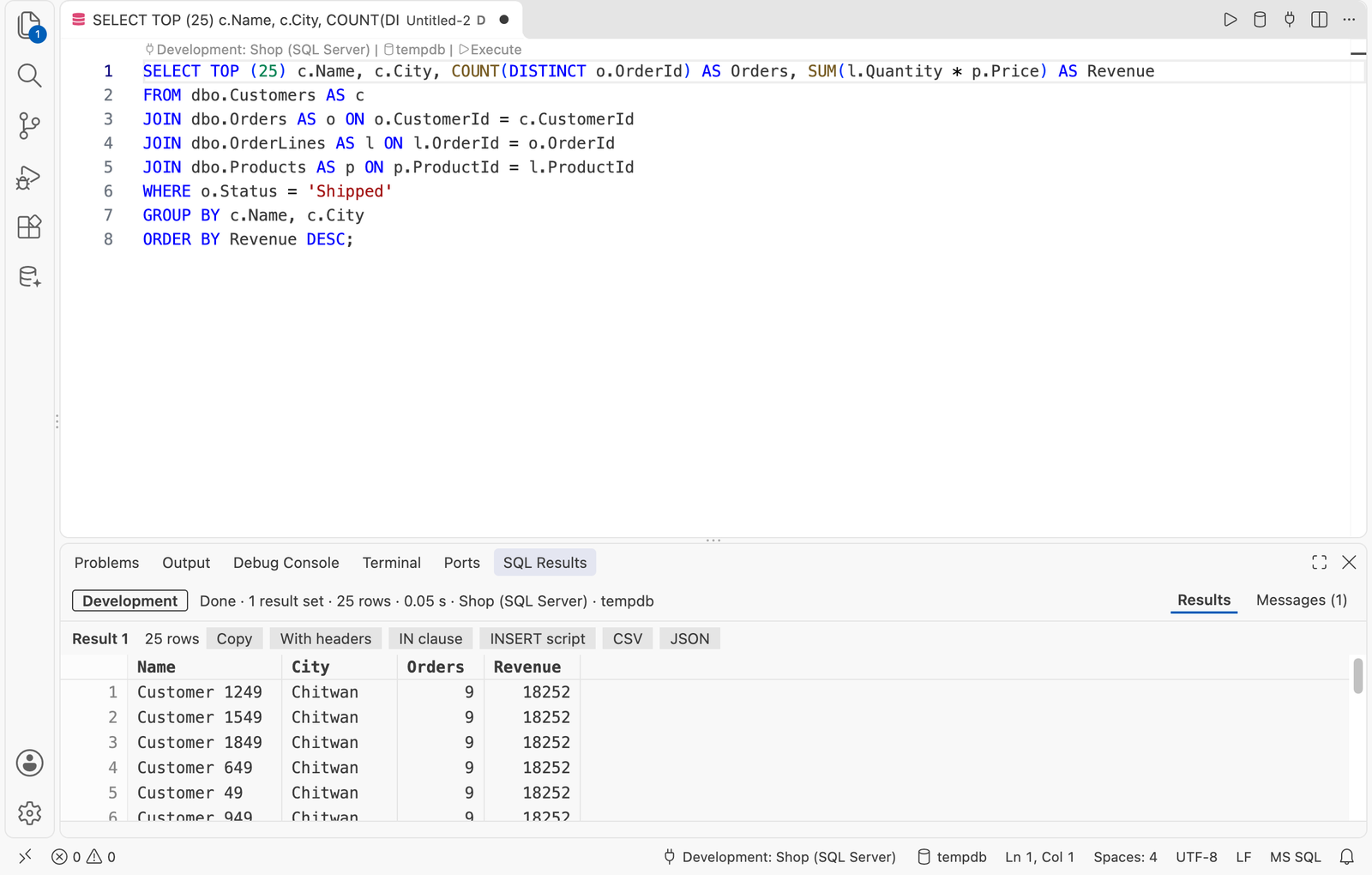The width and height of the screenshot is (1372, 875).
Task: Open the Manage gear icon
Action: (30, 812)
